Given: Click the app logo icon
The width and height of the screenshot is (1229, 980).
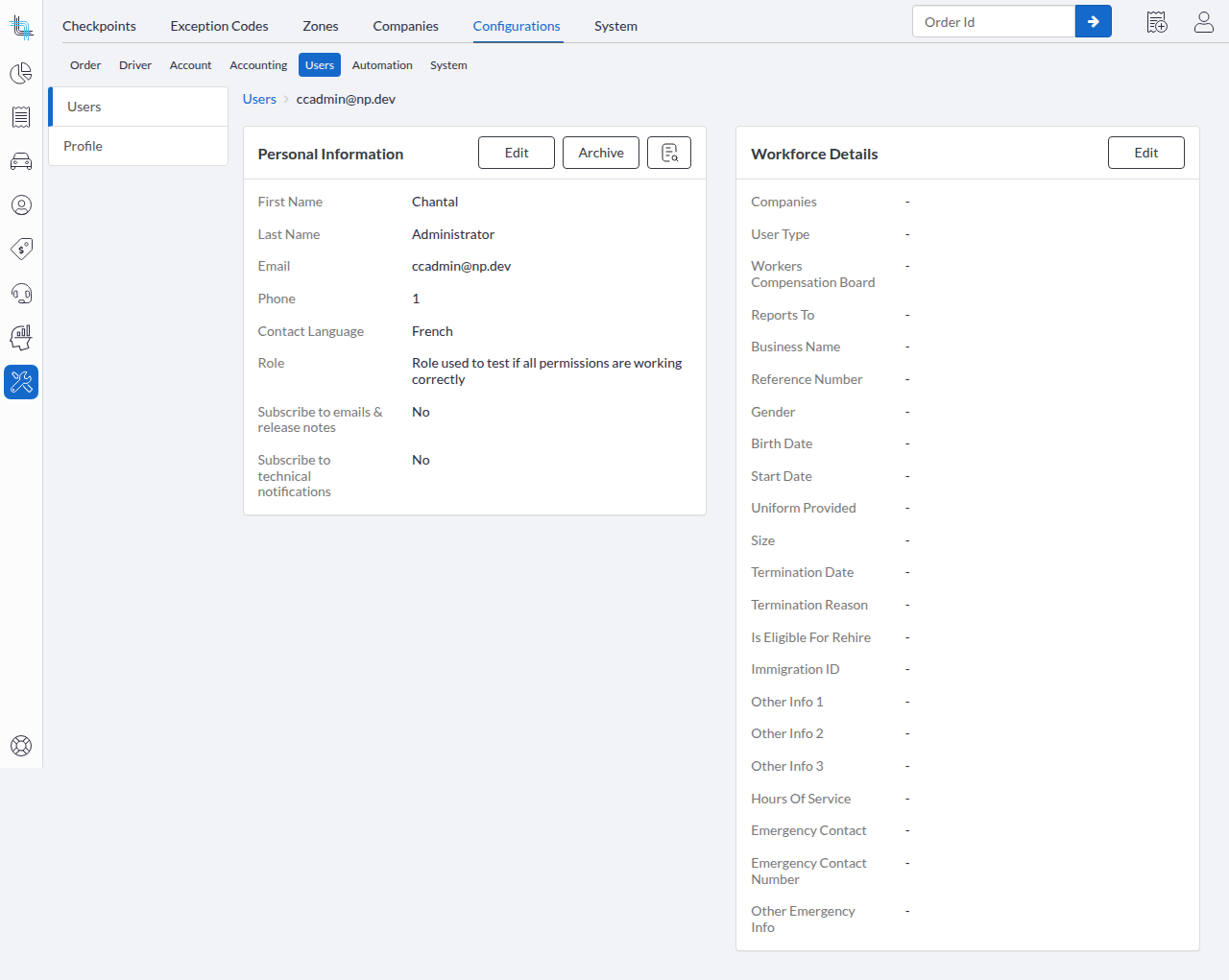Looking at the screenshot, I should (x=21, y=27).
